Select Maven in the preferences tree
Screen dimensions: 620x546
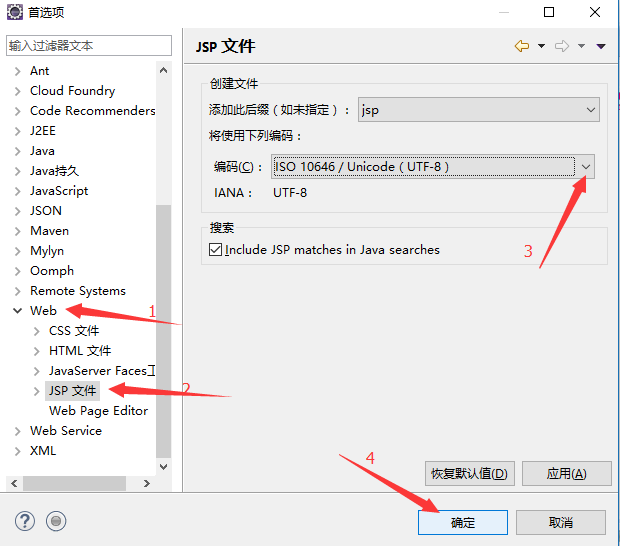tap(49, 231)
